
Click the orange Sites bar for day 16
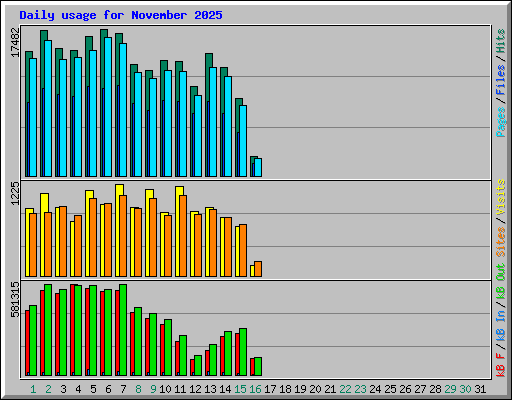[258, 269]
